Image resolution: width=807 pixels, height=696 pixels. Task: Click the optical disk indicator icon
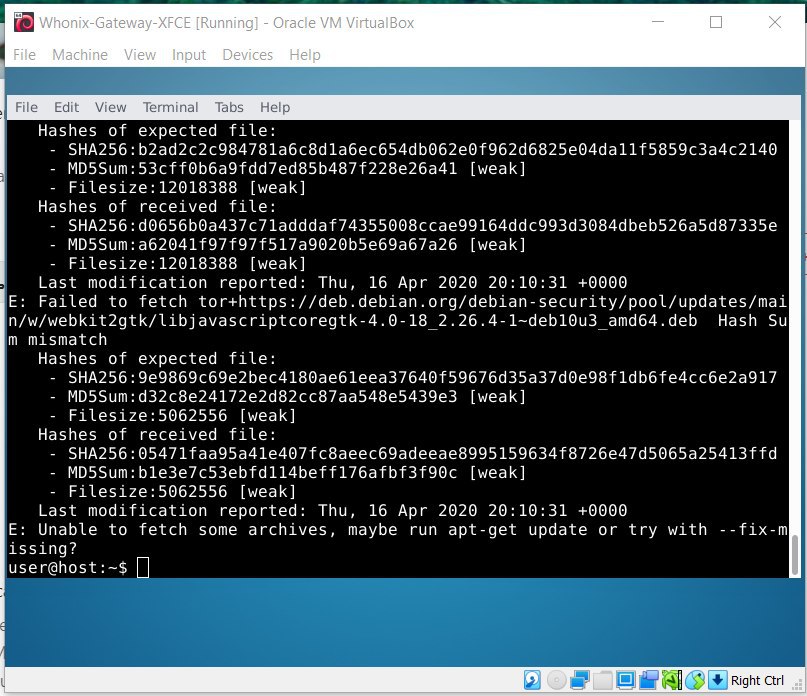pyautogui.click(x=556, y=680)
